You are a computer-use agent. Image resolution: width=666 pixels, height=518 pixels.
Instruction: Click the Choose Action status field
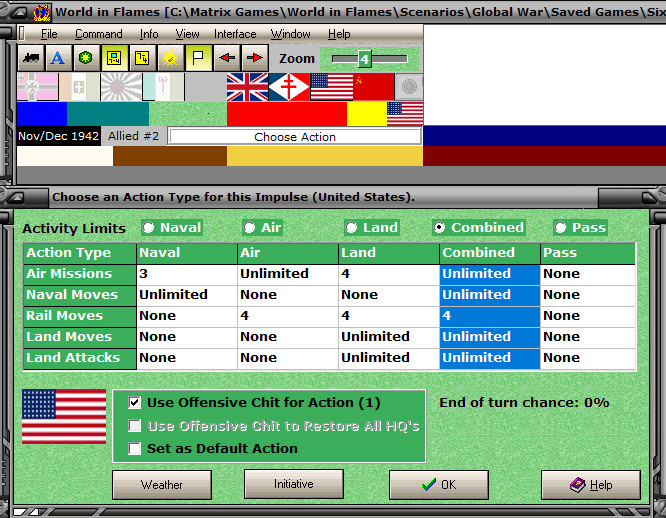point(295,137)
